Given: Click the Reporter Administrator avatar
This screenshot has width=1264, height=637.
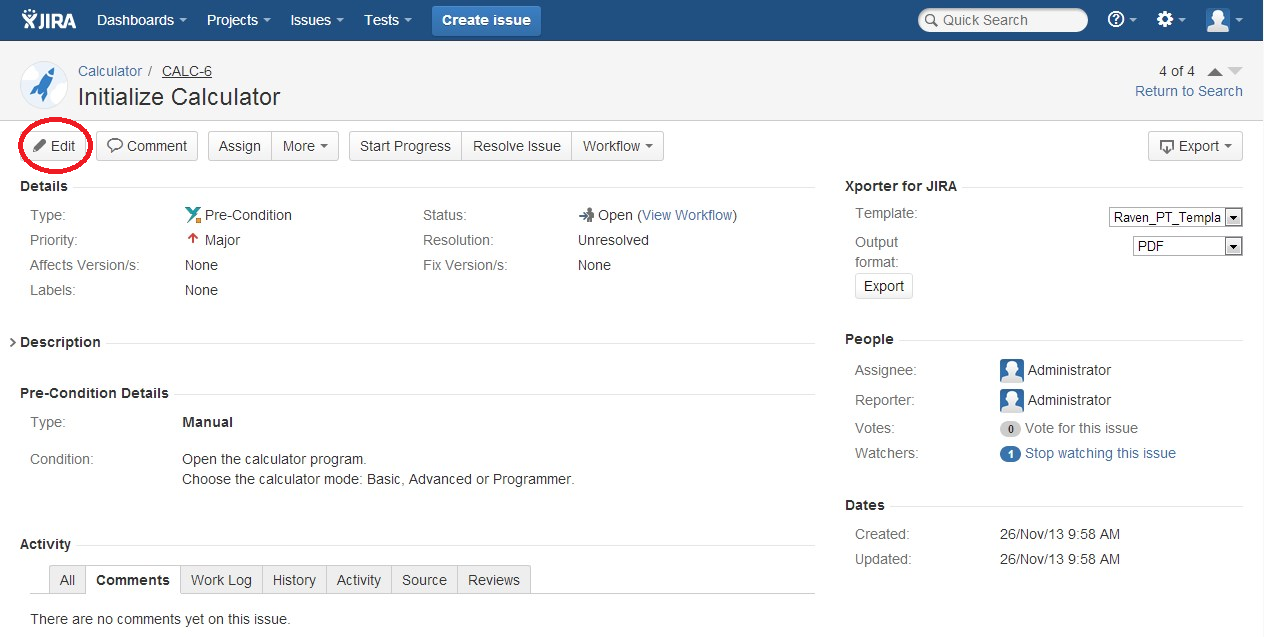Looking at the screenshot, I should (x=1012, y=400).
